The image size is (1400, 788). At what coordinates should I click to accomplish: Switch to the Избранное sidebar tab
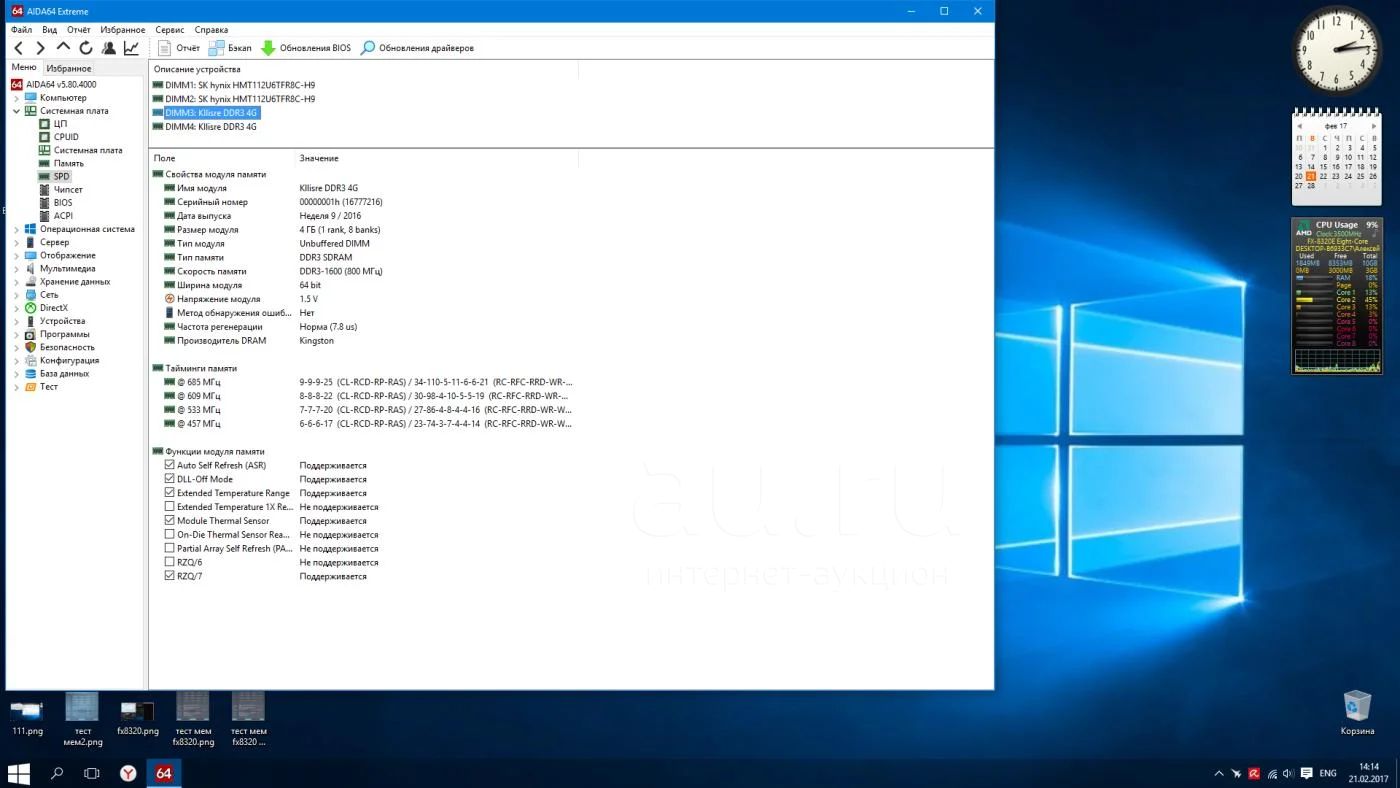pyautogui.click(x=69, y=68)
